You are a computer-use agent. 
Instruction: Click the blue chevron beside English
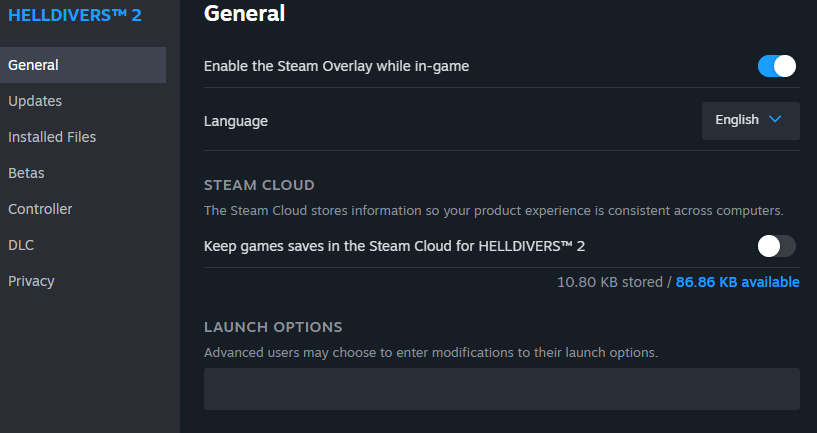coord(775,120)
